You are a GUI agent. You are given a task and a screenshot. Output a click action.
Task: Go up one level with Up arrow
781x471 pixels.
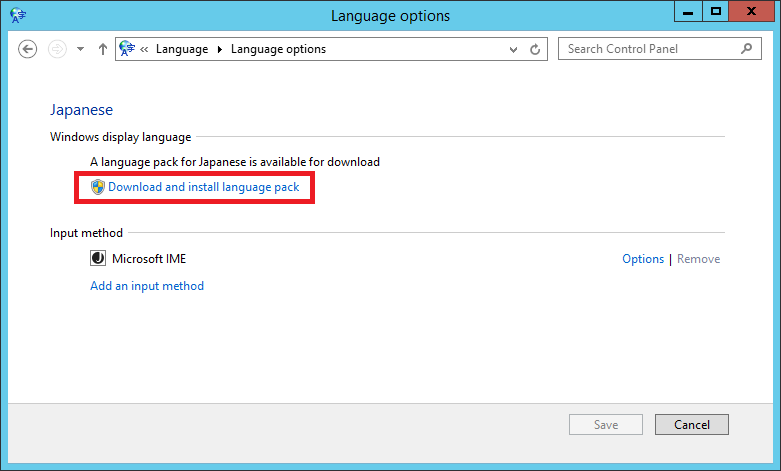tap(103, 49)
